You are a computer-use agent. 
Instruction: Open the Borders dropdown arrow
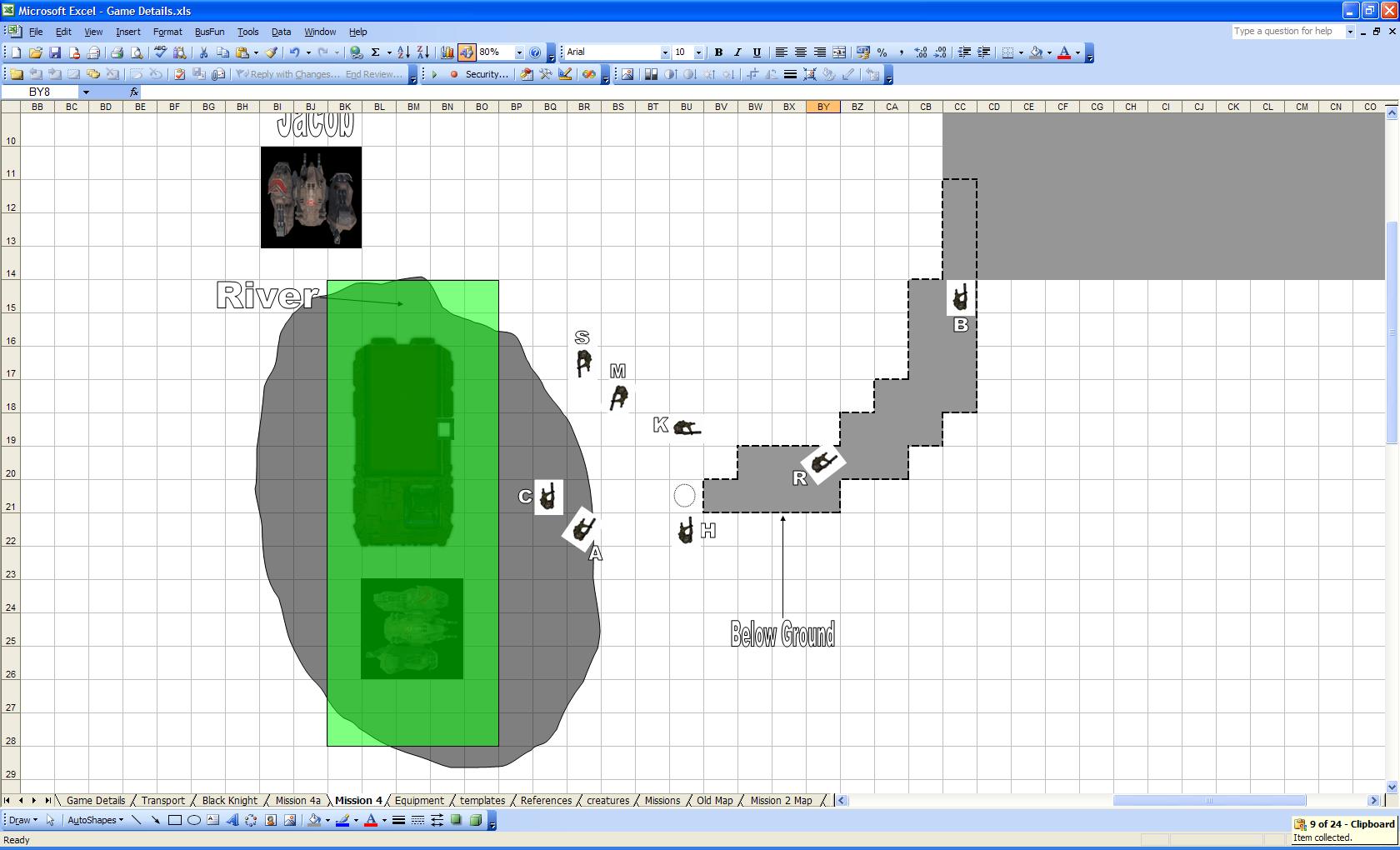[1021, 52]
